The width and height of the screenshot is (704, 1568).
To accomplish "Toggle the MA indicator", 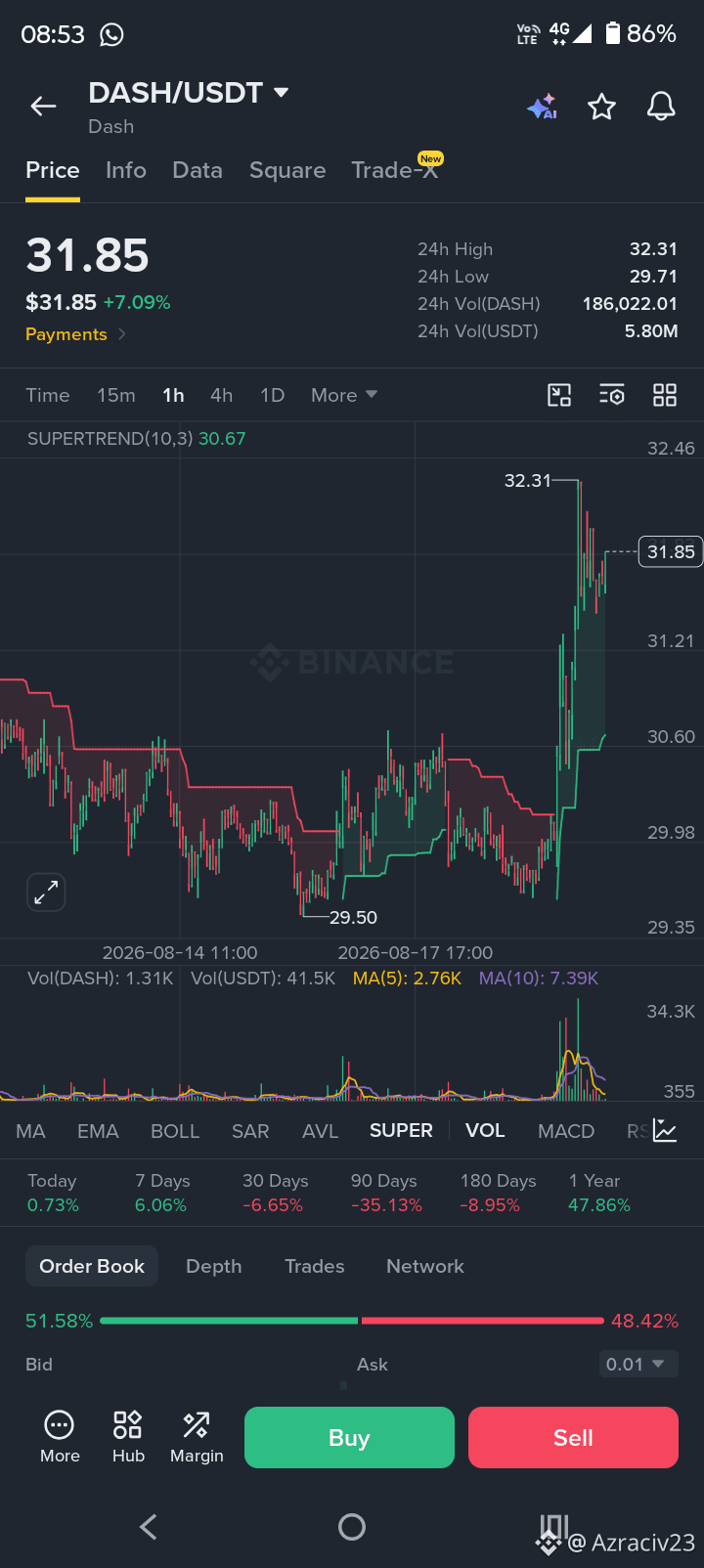I will 30,1131.
